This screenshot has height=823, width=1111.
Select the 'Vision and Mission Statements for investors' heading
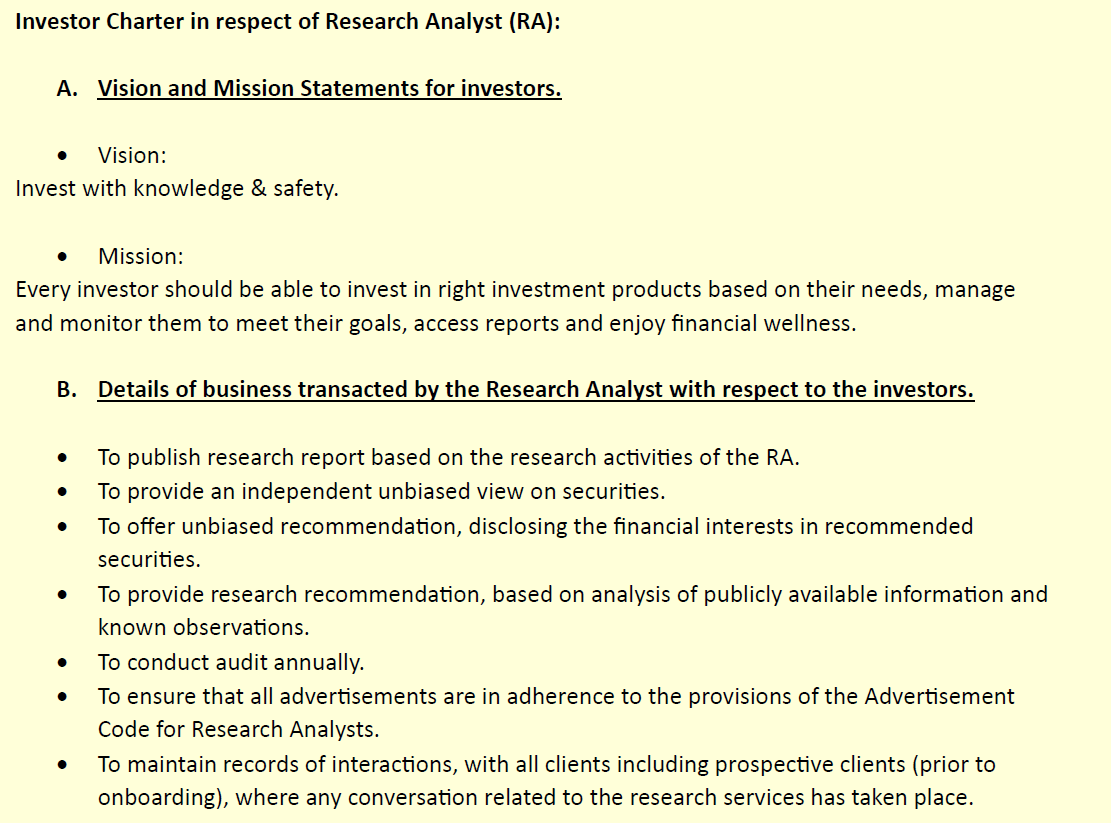329,89
